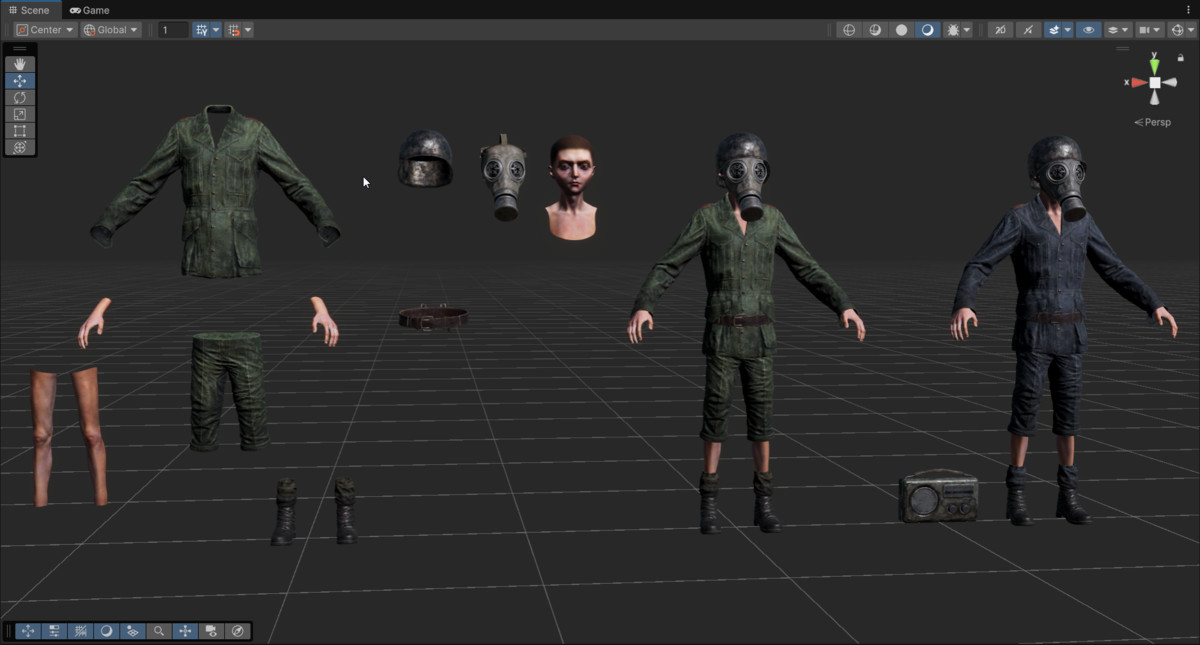Open the scene layers visibility dropdown
Image resolution: width=1200 pixels, height=645 pixels.
(x=1118, y=30)
